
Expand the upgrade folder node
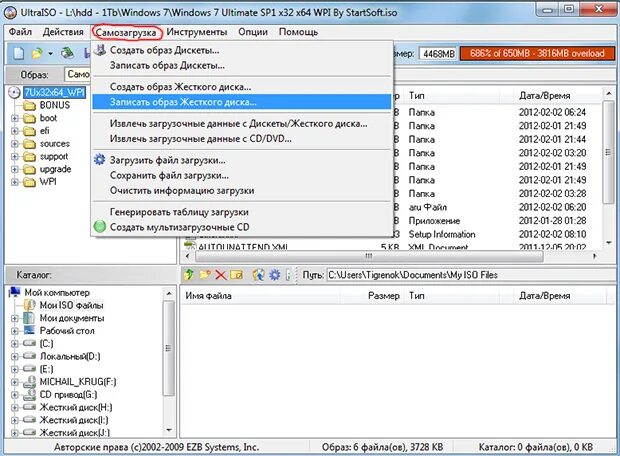[x=15, y=169]
